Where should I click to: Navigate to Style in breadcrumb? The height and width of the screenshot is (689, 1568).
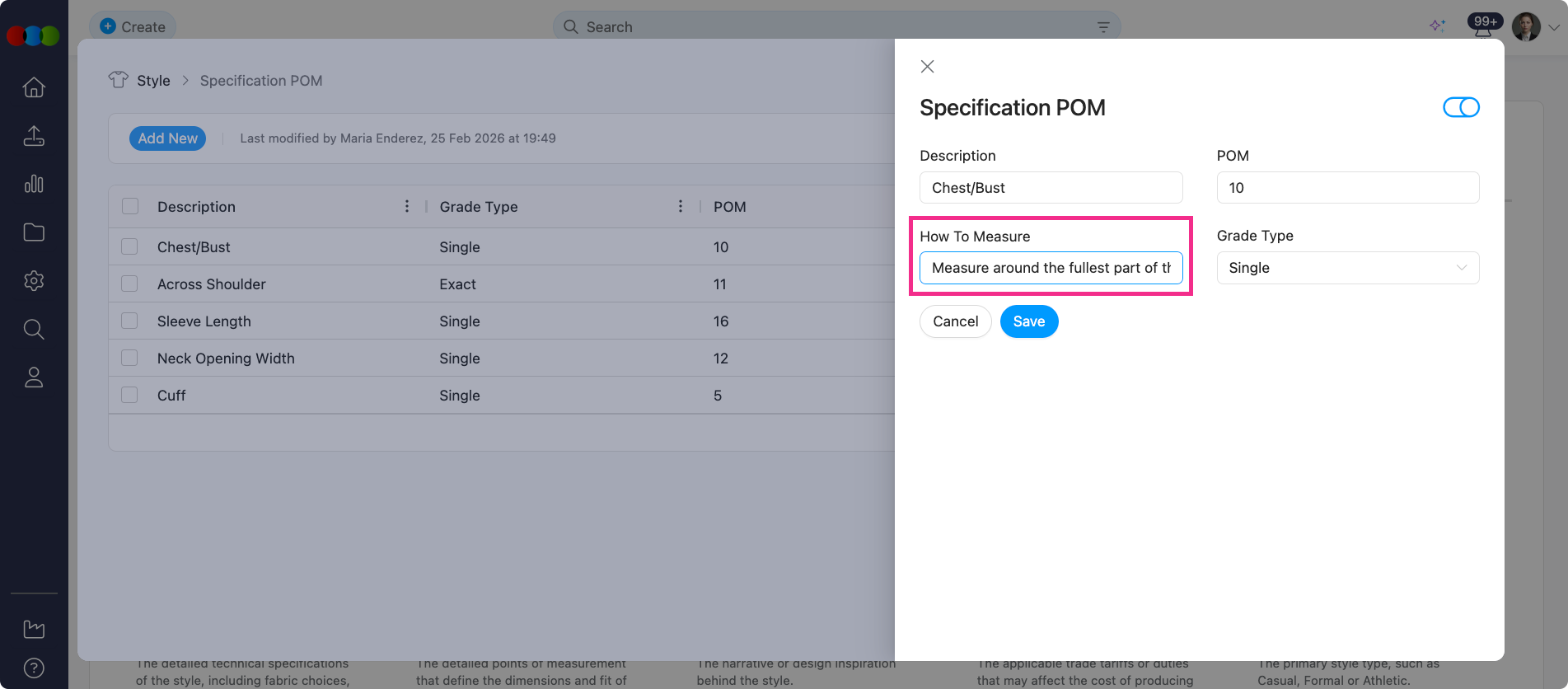pyautogui.click(x=153, y=81)
